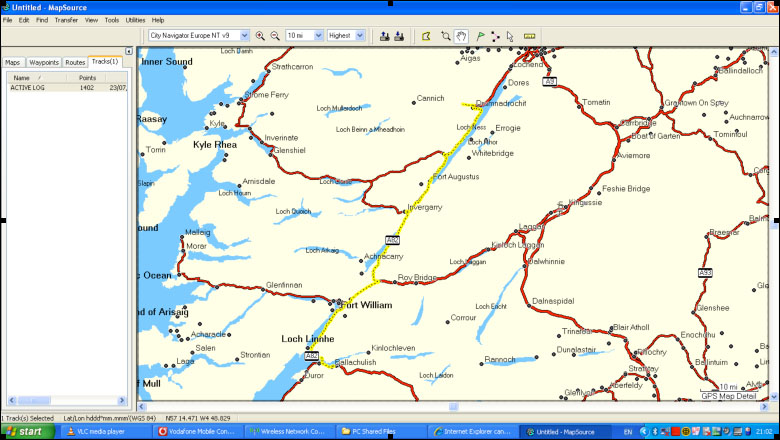Click the map scrollbar's left arrow at the bottom
The image size is (780, 440).
coord(142,407)
